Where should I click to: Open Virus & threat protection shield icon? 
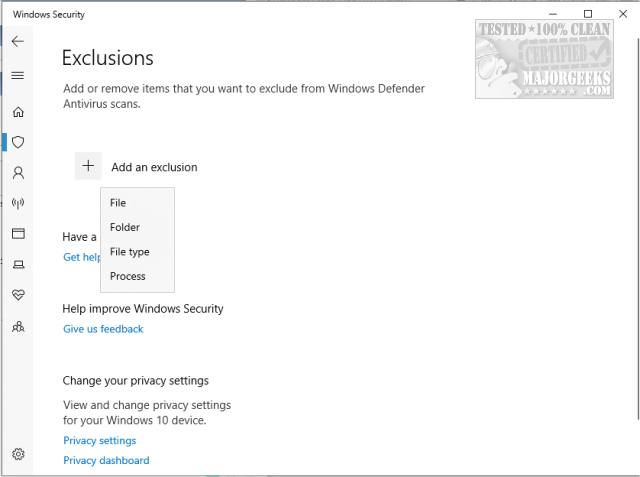pyautogui.click(x=17, y=142)
